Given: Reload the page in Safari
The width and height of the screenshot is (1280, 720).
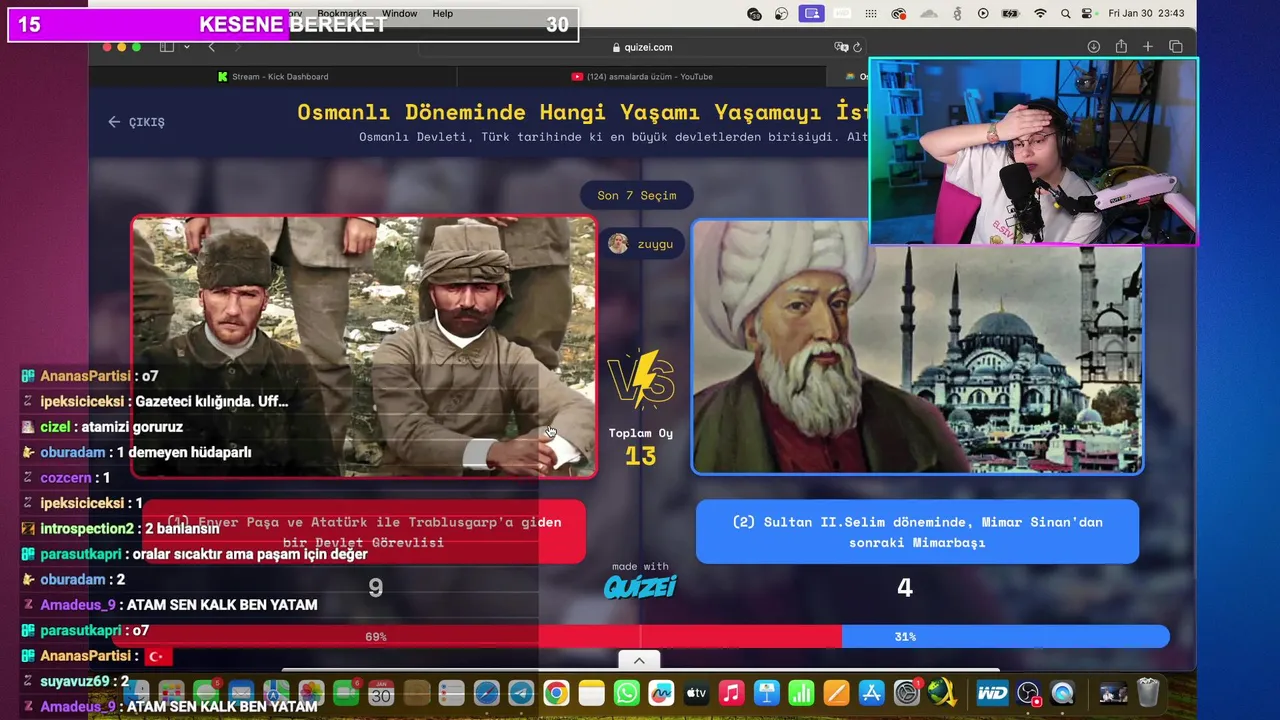Looking at the screenshot, I should click(857, 47).
